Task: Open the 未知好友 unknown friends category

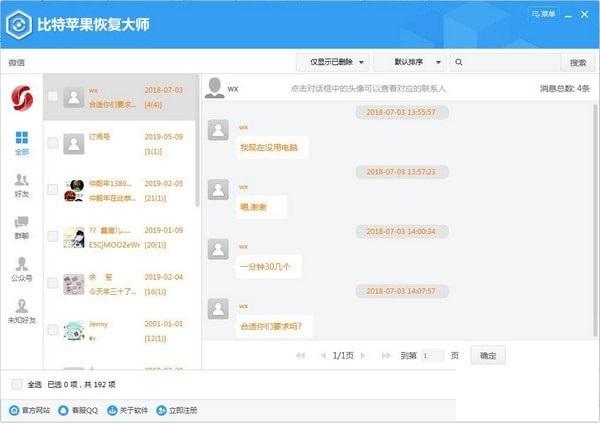Action: [22, 312]
